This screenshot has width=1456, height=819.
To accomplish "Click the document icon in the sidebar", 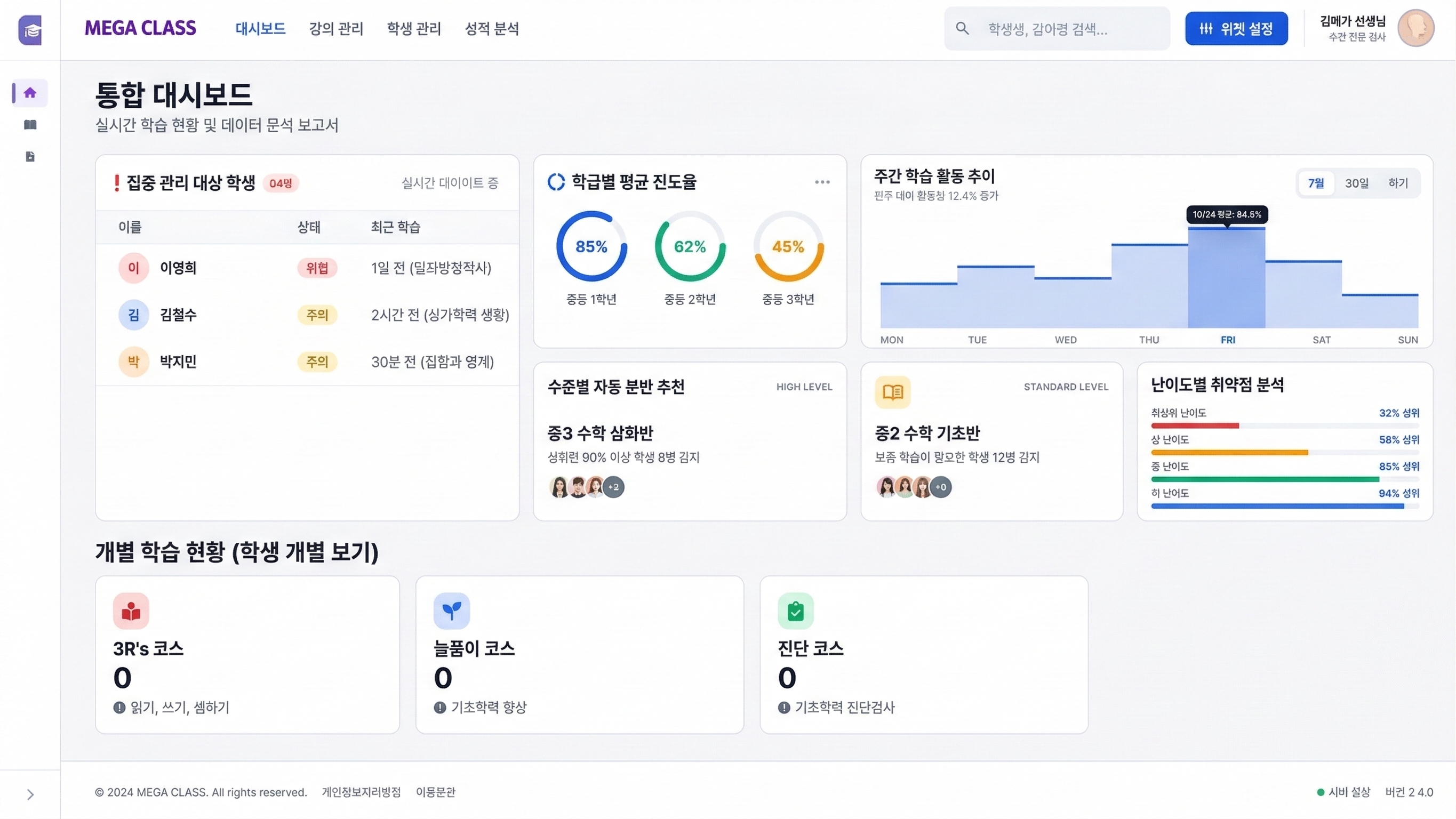I will 29,157.
